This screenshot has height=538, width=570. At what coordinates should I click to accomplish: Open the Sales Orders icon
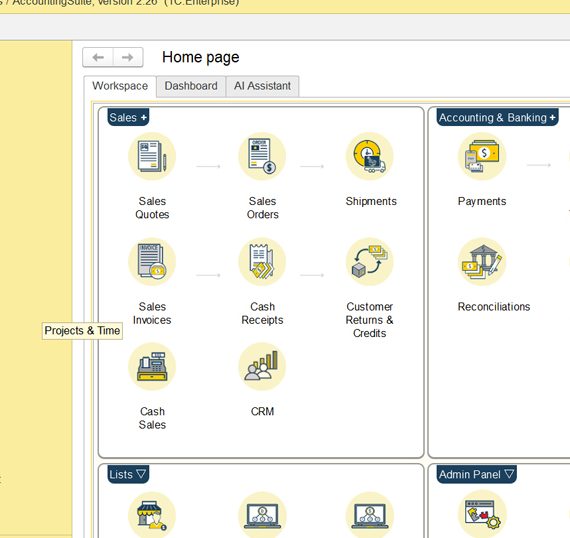click(x=262, y=156)
